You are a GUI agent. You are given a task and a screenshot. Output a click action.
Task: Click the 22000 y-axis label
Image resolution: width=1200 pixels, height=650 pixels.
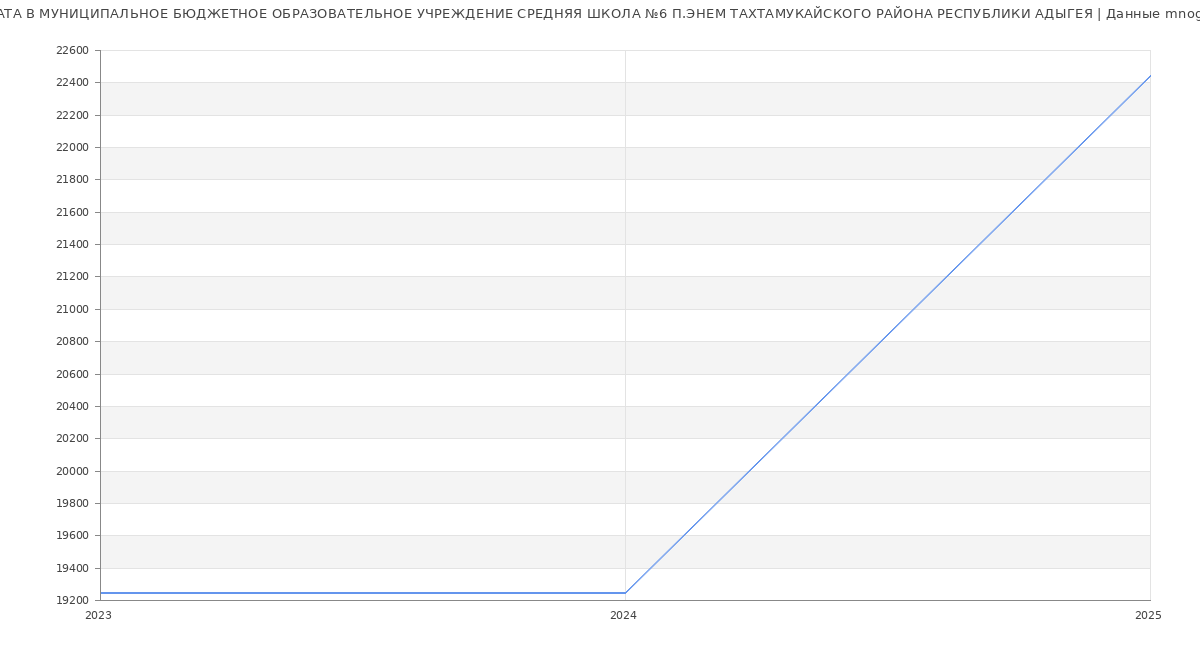[x=71, y=148]
